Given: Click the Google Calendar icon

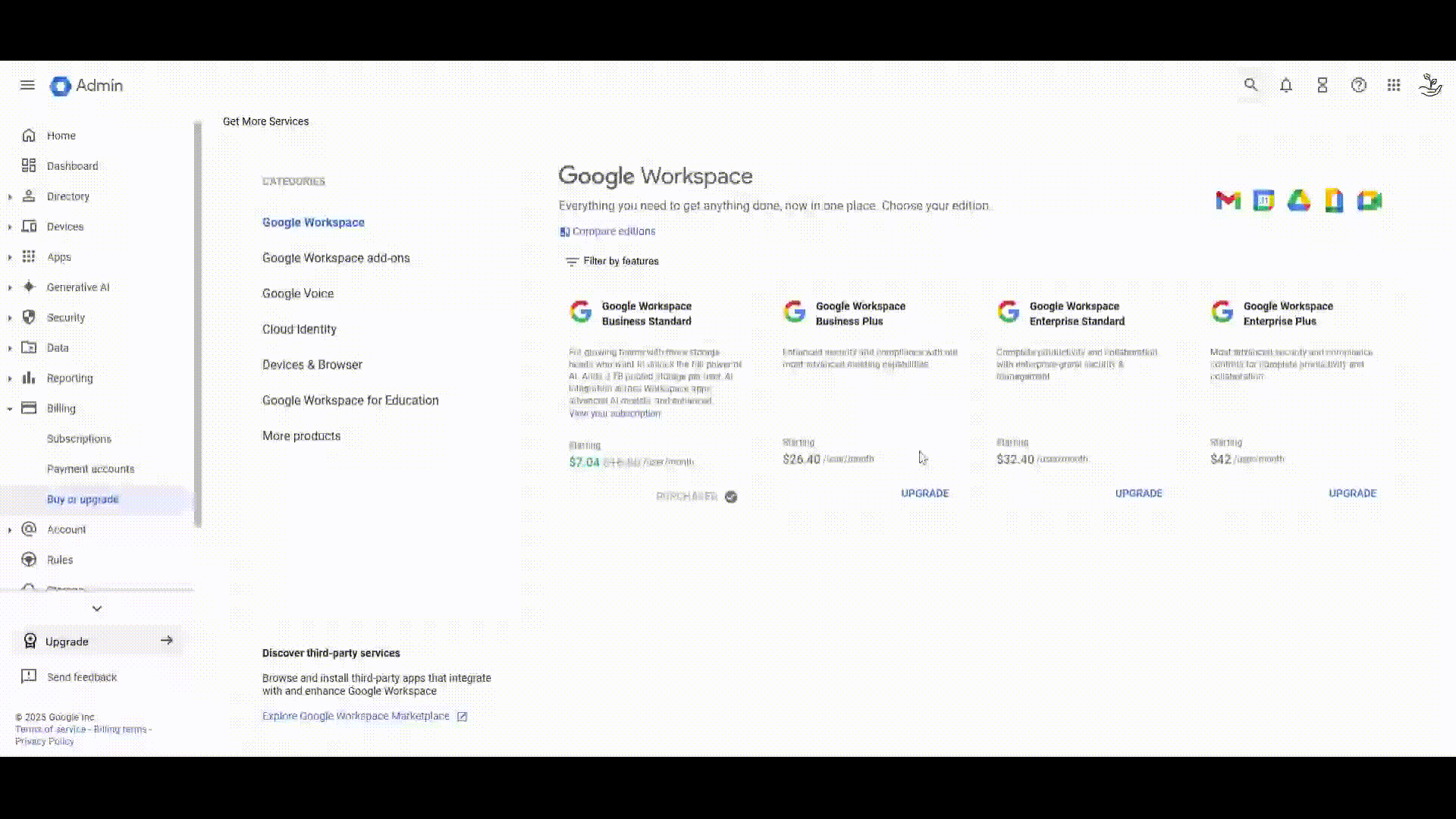Looking at the screenshot, I should [x=1263, y=201].
